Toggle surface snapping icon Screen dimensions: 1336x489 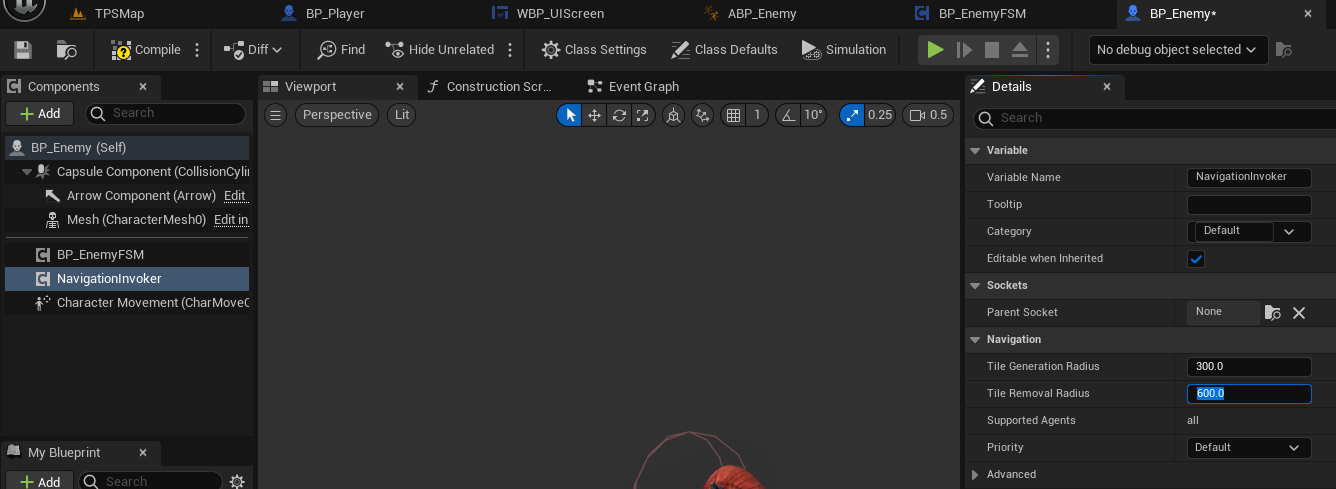703,115
